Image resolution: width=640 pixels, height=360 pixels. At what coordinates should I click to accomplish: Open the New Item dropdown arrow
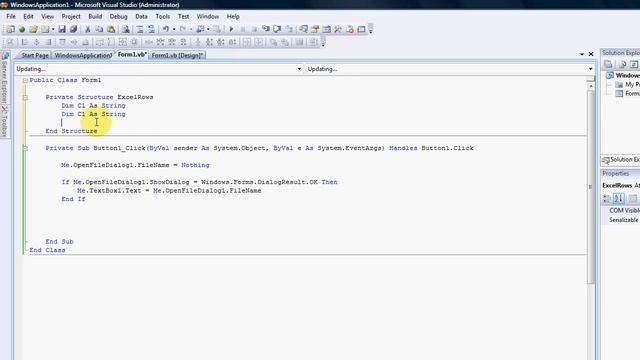(x=53, y=29)
